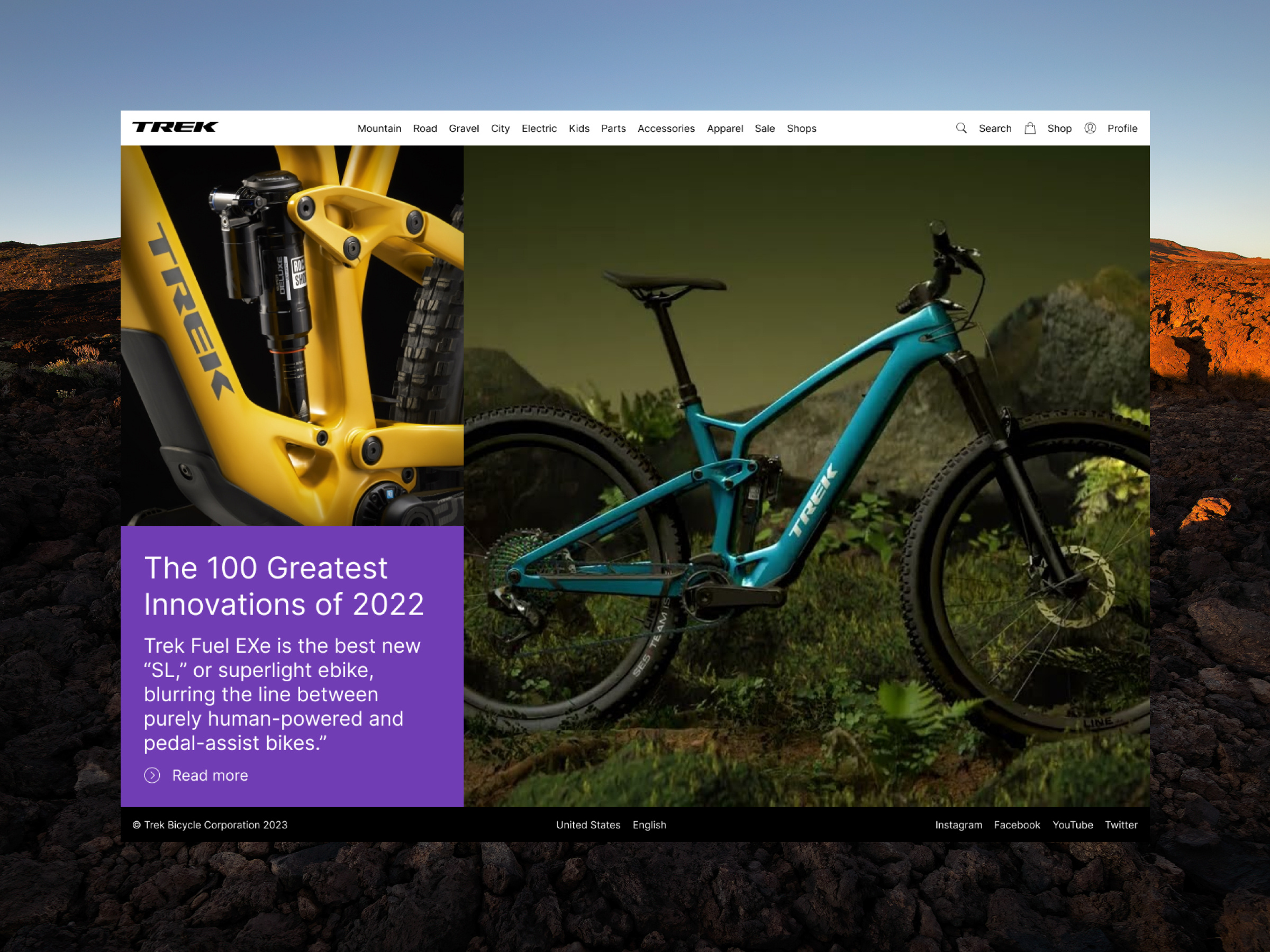Click the Shop cart icon
Viewport: 1270px width, 952px height.
[1031, 127]
